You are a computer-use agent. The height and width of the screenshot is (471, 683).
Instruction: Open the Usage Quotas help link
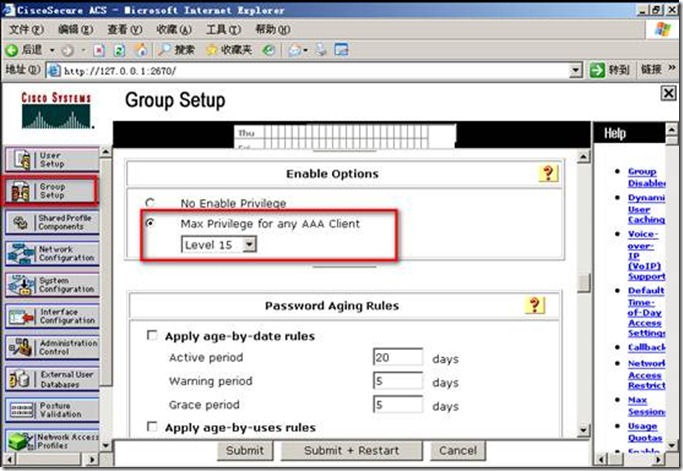tap(645, 432)
